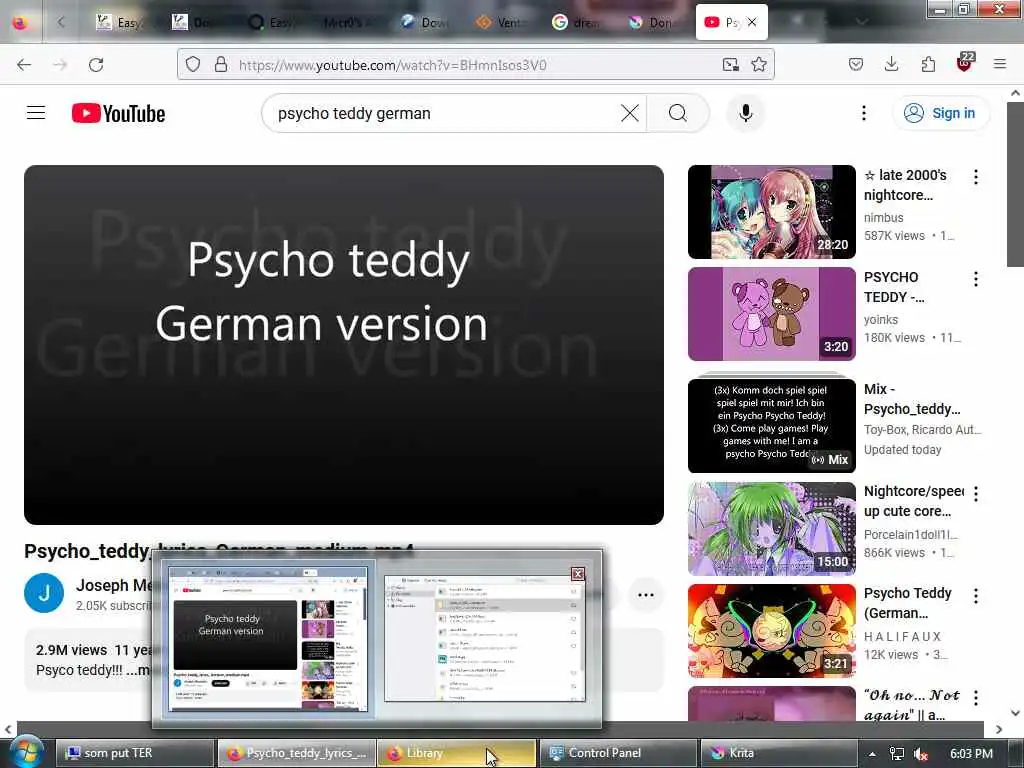The height and width of the screenshot is (768, 1024).
Task: Reload the page with refresh icon
Action: tap(96, 64)
